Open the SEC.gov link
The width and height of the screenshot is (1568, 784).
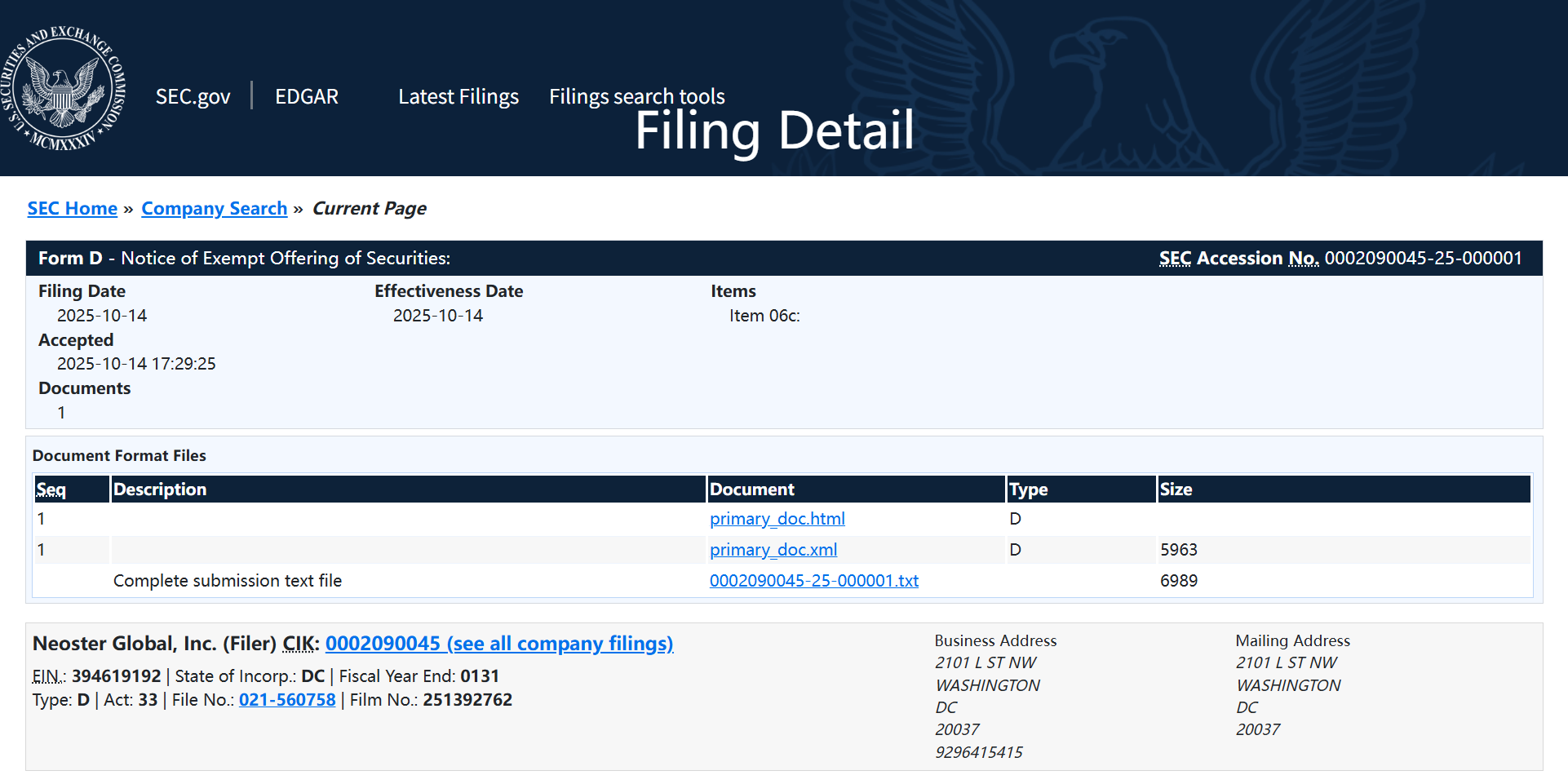point(193,96)
